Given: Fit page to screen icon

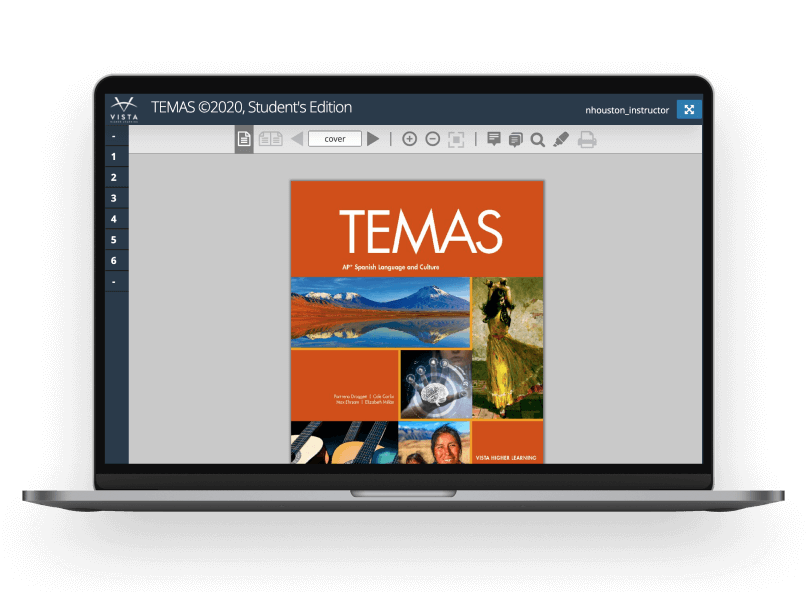Looking at the screenshot, I should (456, 140).
